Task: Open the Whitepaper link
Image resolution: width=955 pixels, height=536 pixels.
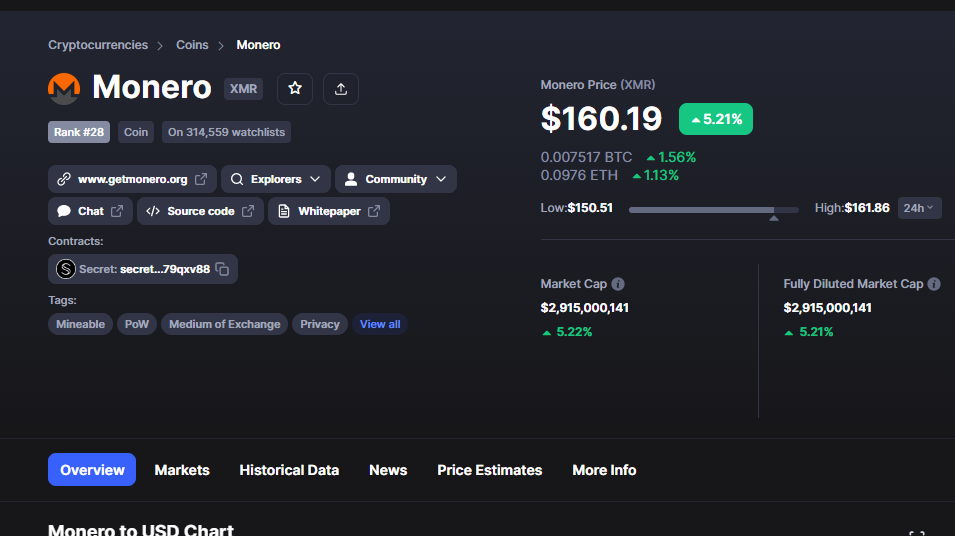Action: point(329,211)
